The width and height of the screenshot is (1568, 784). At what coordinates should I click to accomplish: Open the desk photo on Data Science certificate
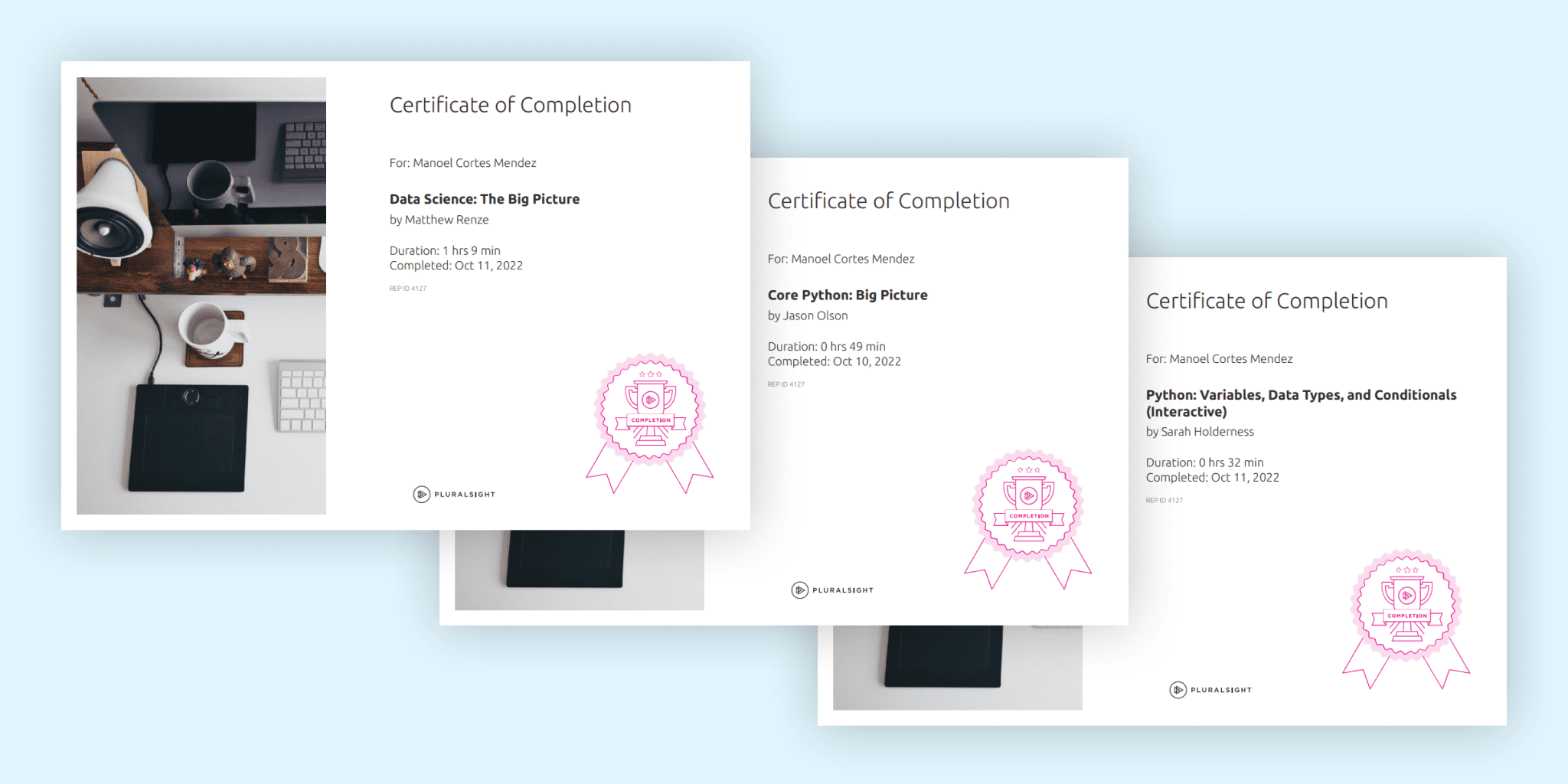click(201, 296)
